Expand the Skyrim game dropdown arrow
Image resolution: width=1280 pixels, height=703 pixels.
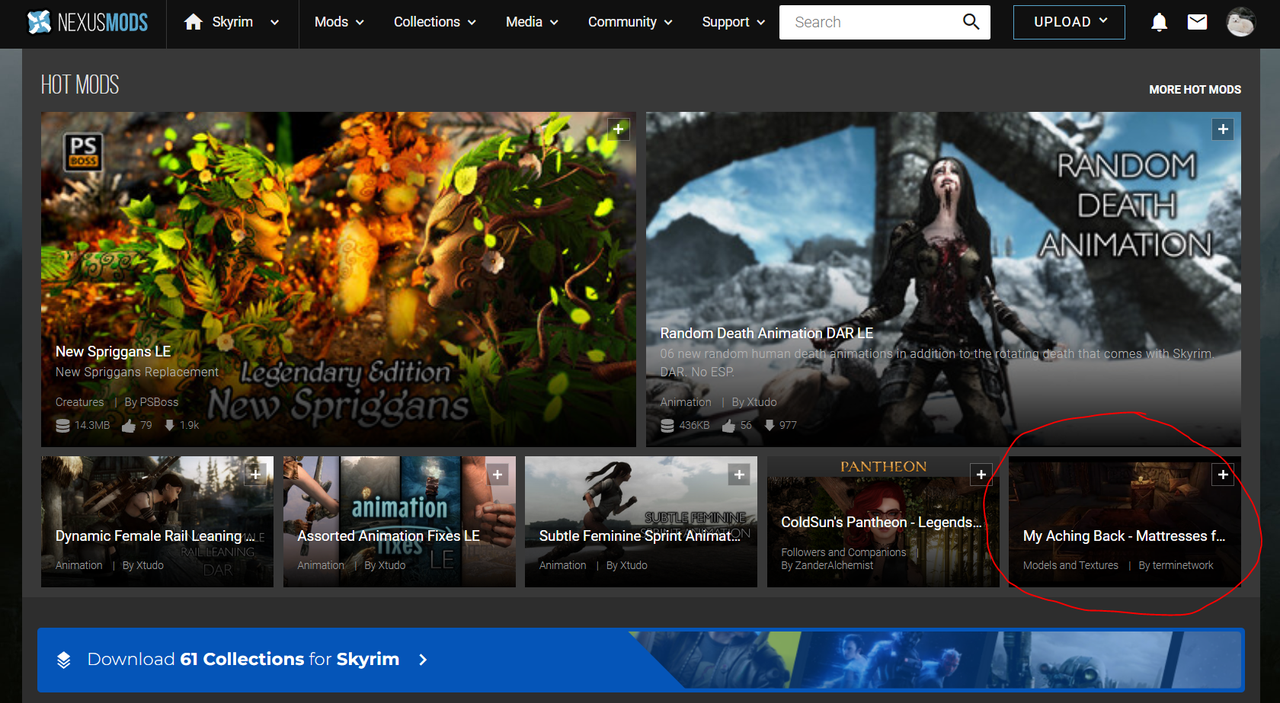(x=274, y=22)
